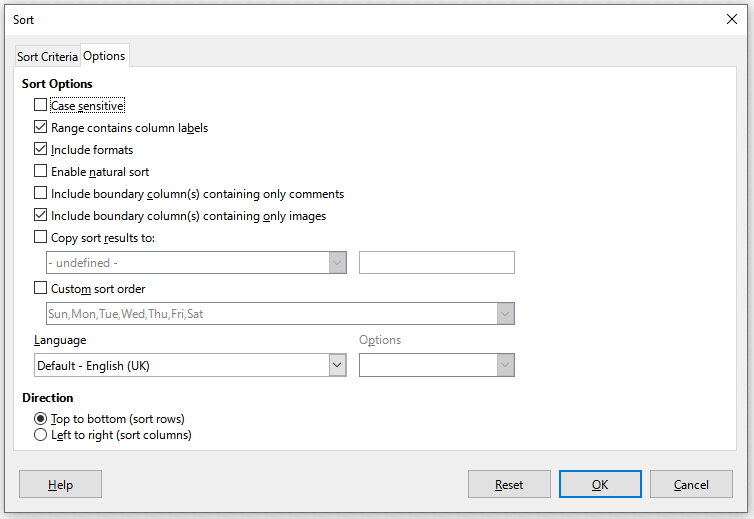Switch to the Sort Criteria tab
Viewport: 754px width, 519px height.
[x=47, y=57]
